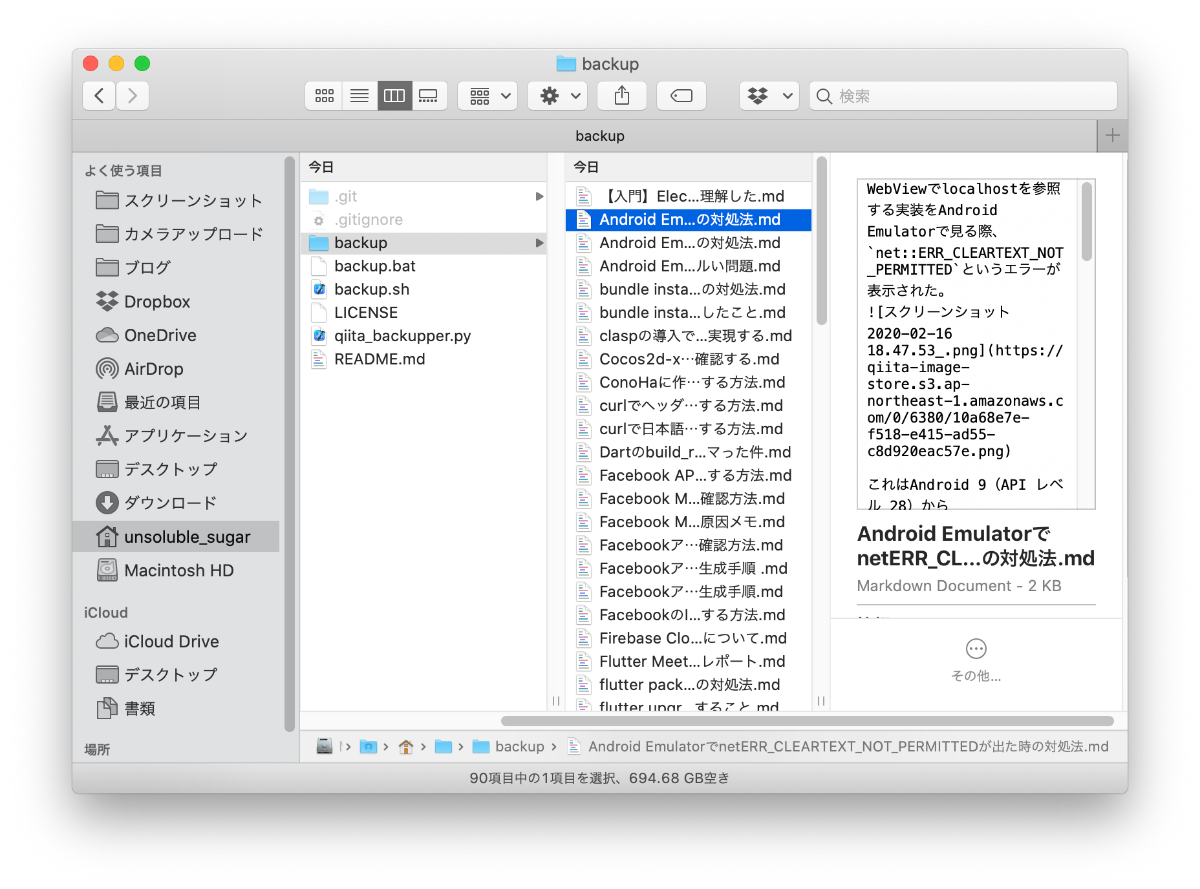Viewport: 1200px width, 889px height.
Task: Expand the .git folder arrow
Action: tap(540, 196)
